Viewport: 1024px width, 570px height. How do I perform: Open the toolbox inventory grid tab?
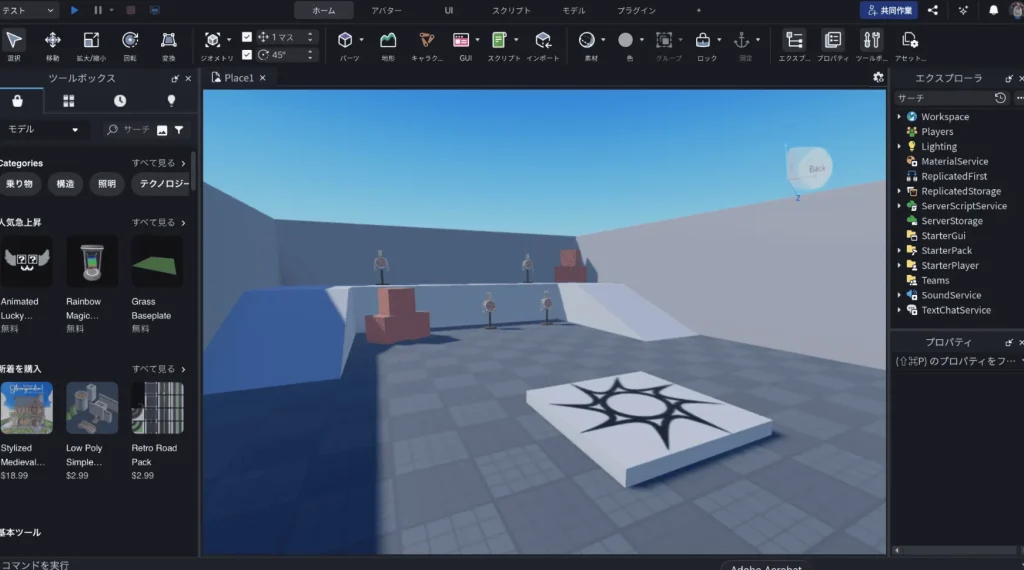point(69,101)
